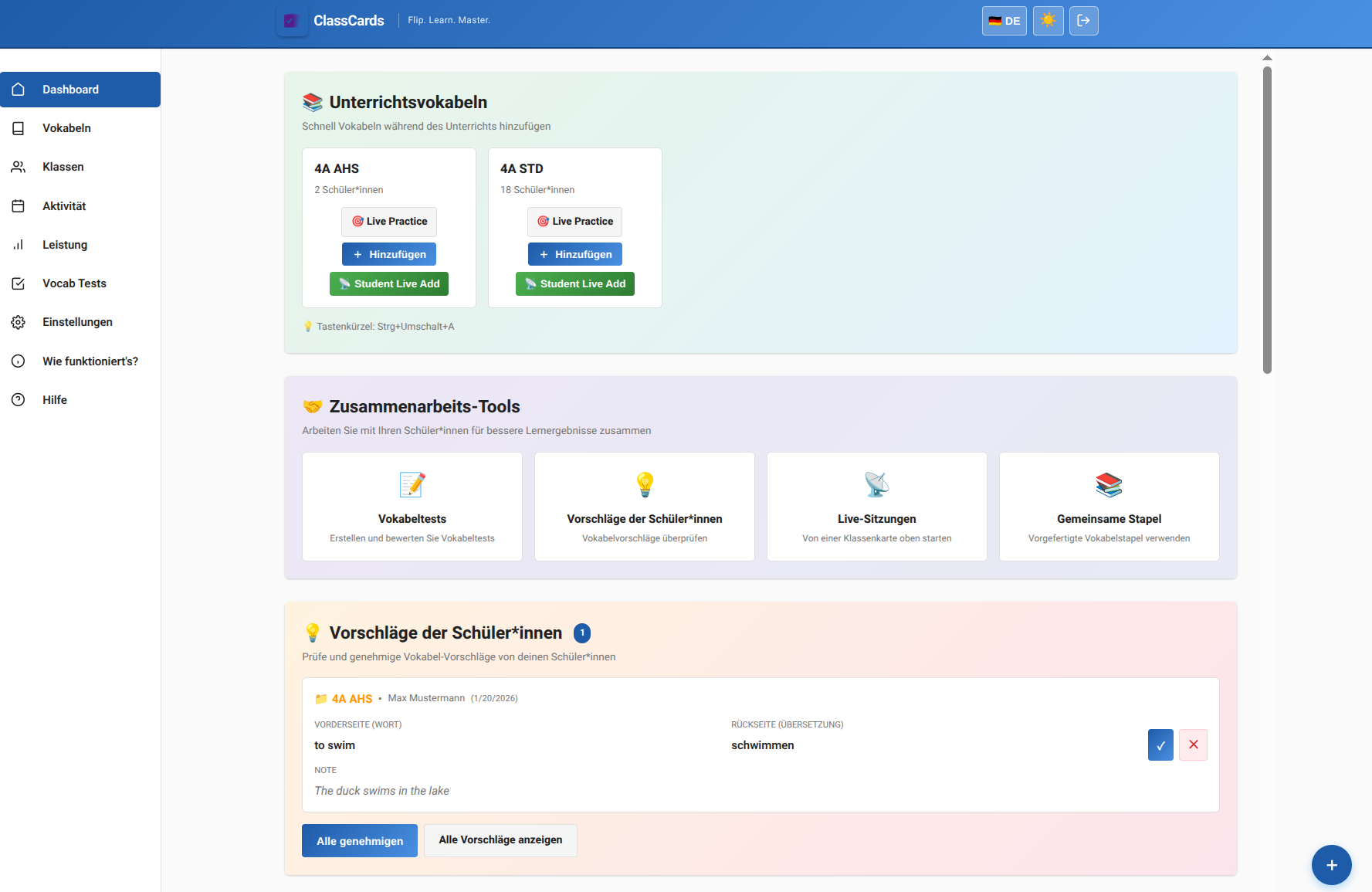
Task: Approve to swim with the blue checkmark
Action: click(x=1160, y=744)
